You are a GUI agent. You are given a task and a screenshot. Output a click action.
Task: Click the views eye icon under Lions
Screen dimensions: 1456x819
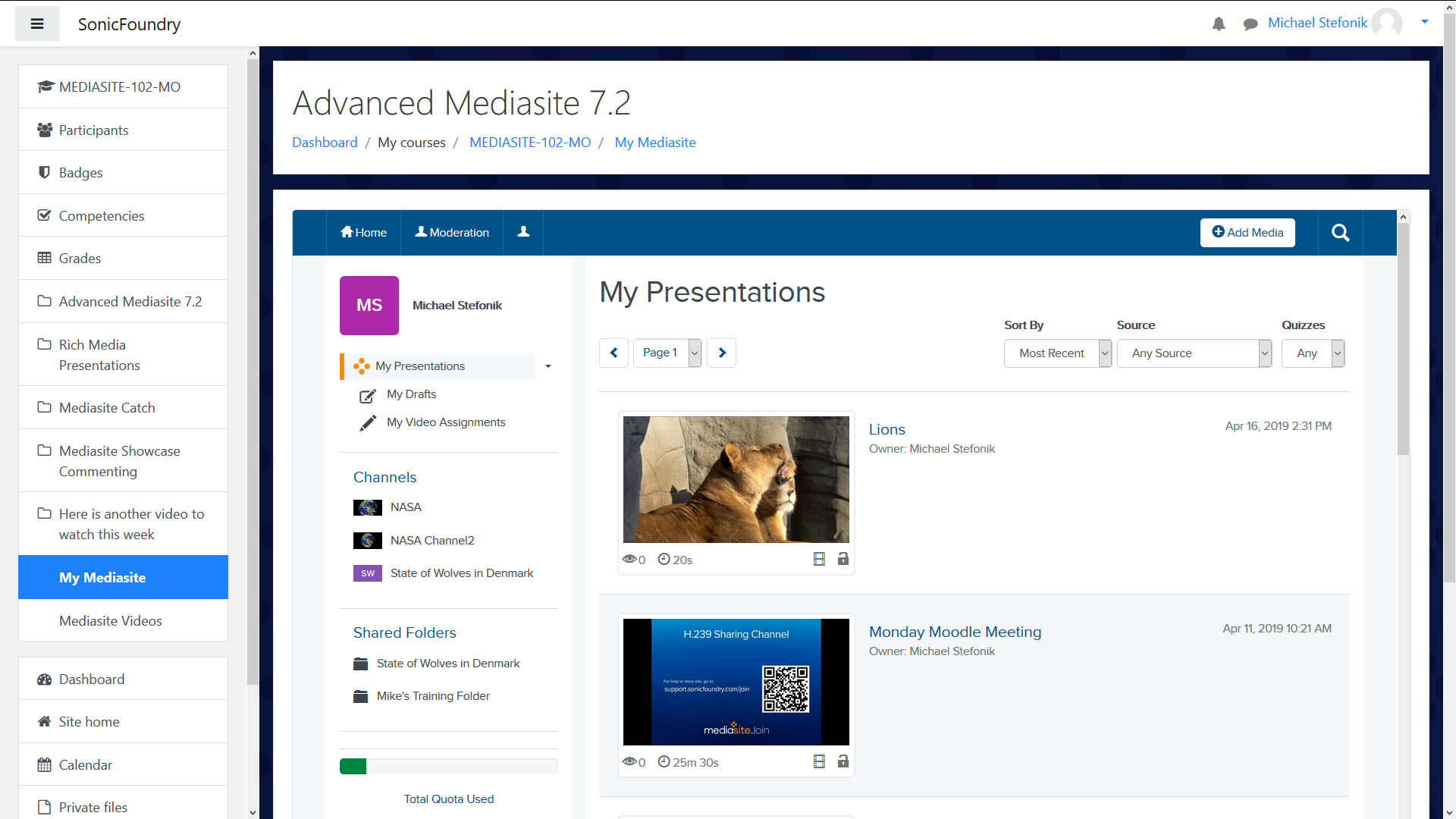point(629,559)
